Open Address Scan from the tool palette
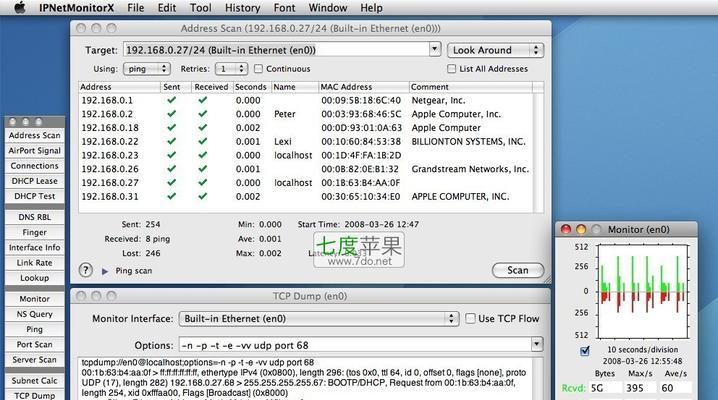 click(34, 135)
